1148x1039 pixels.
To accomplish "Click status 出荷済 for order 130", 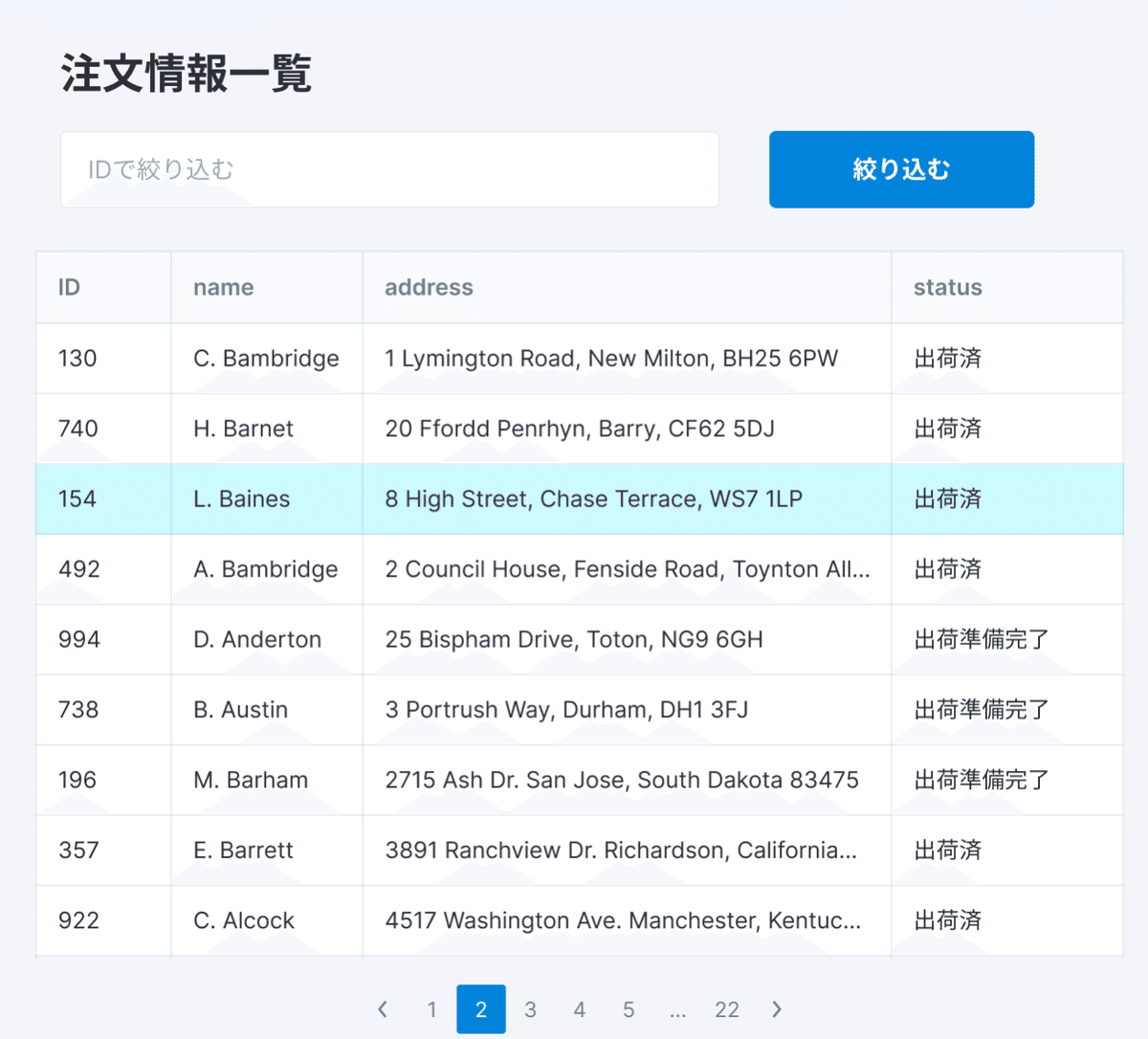I will (948, 359).
